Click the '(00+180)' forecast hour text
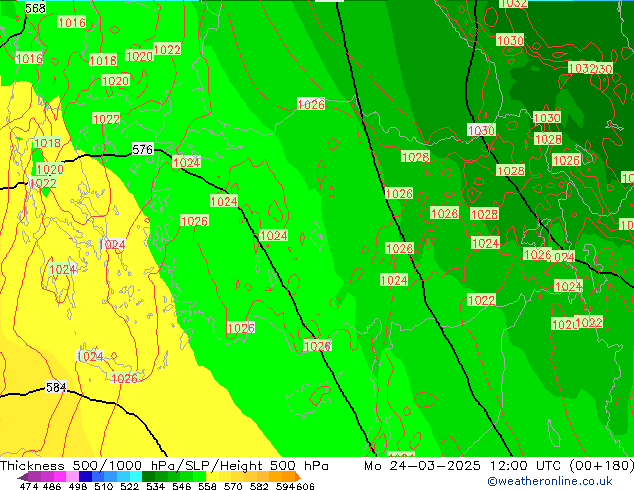This screenshot has width=634, height=490. tap(602, 465)
